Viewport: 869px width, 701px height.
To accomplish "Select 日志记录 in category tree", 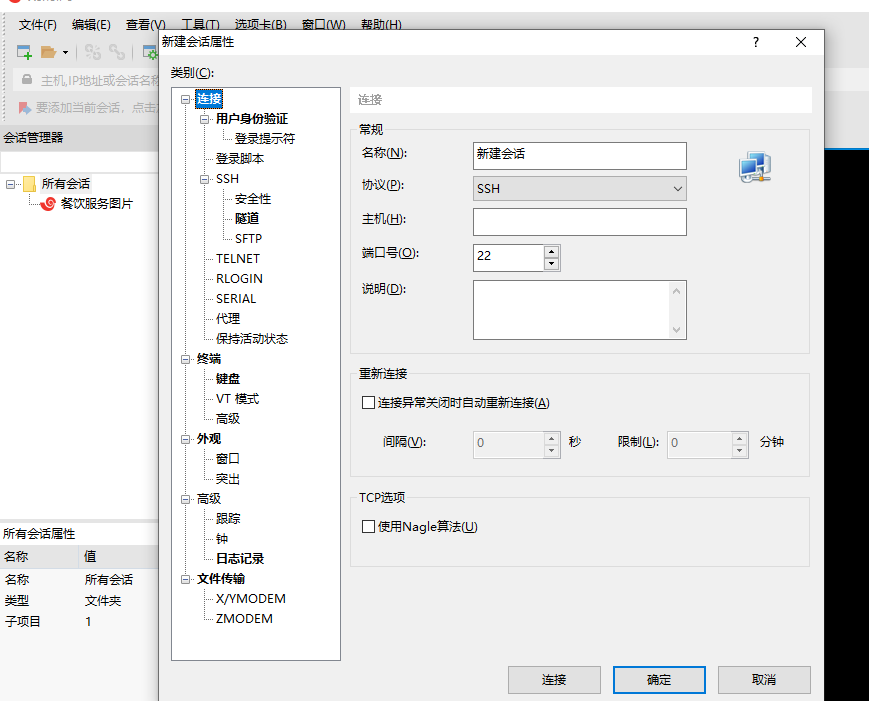I will [239, 559].
